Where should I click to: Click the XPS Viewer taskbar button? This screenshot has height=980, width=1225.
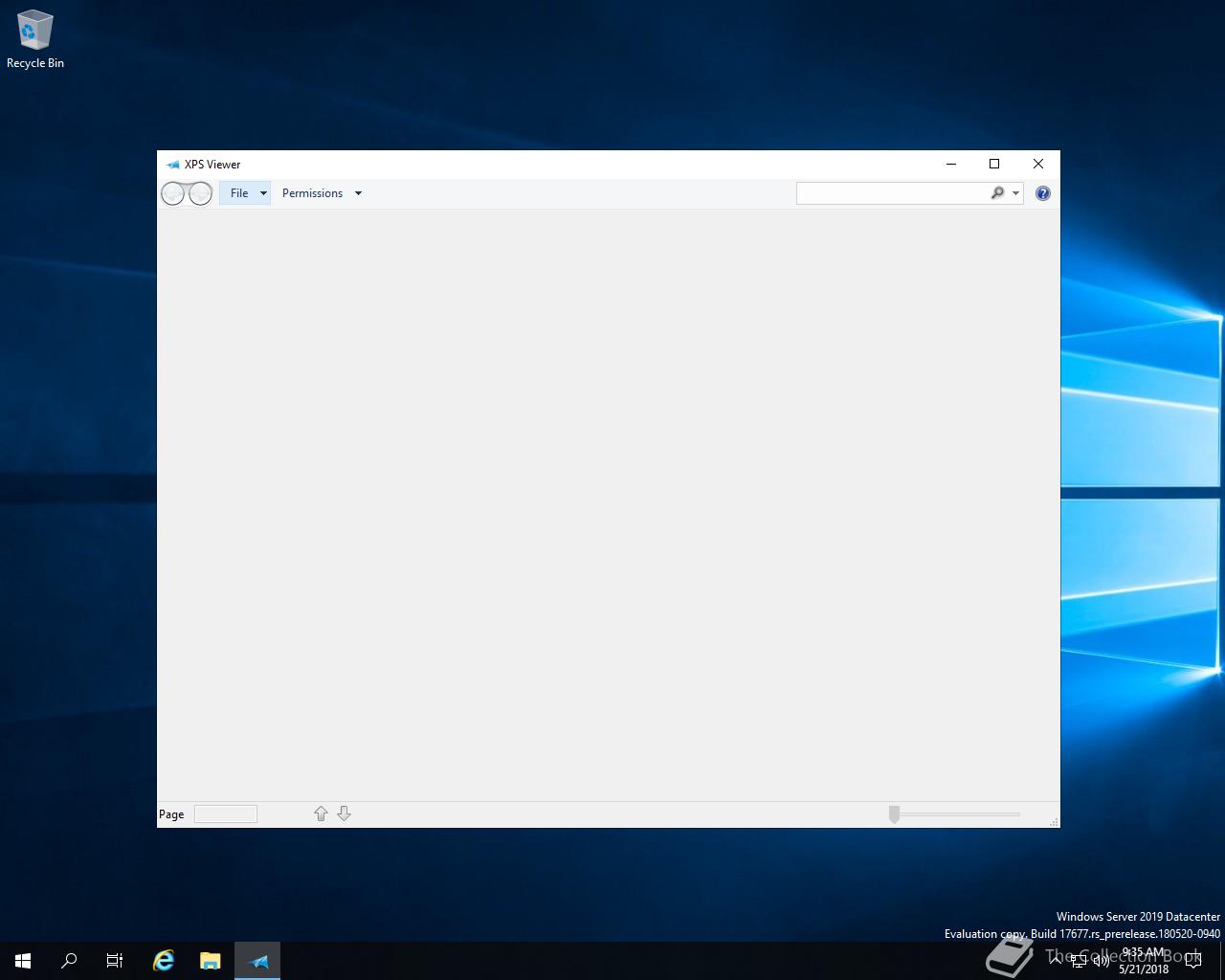(x=257, y=961)
